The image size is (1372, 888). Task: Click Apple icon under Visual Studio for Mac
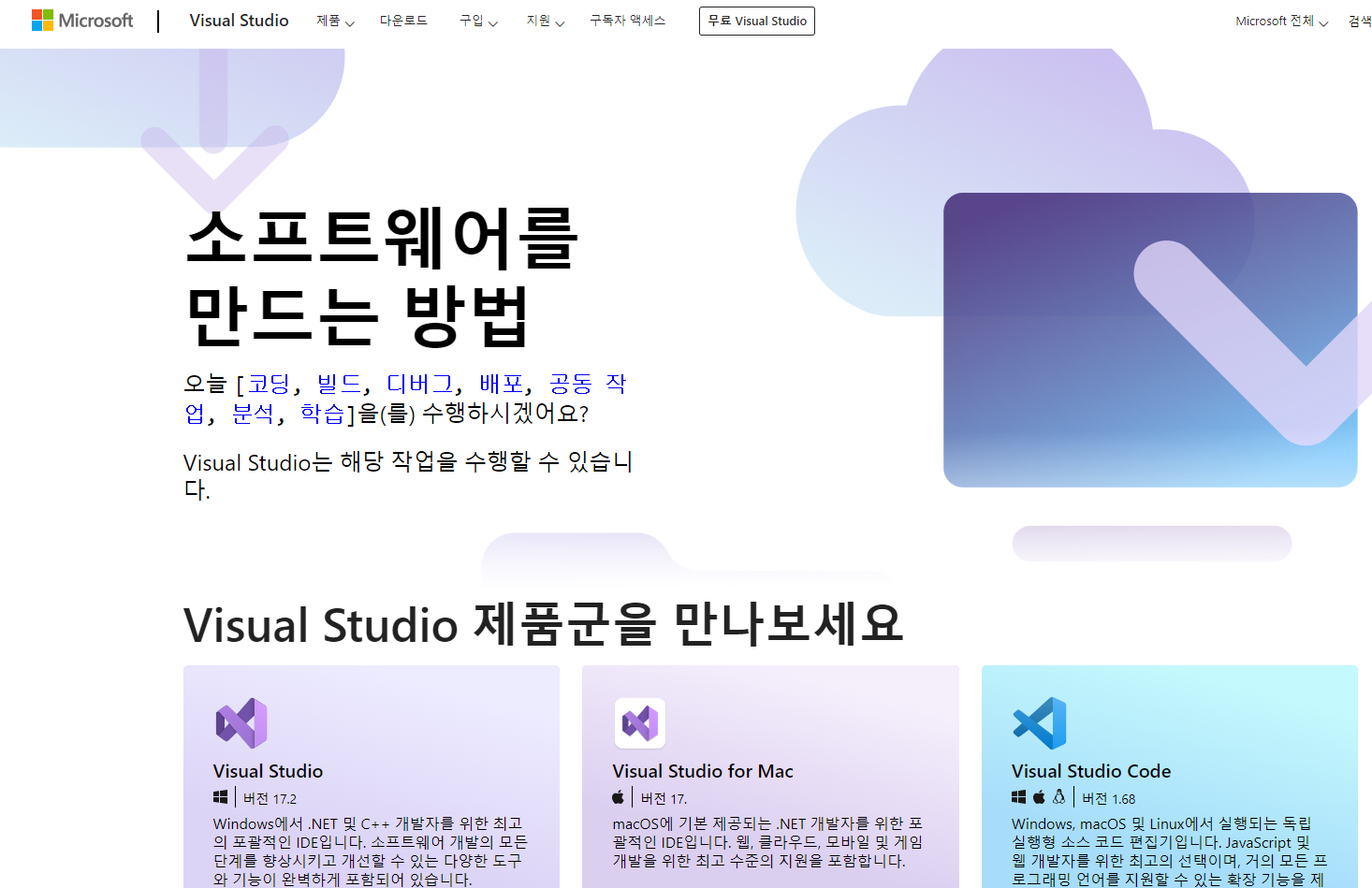point(619,797)
